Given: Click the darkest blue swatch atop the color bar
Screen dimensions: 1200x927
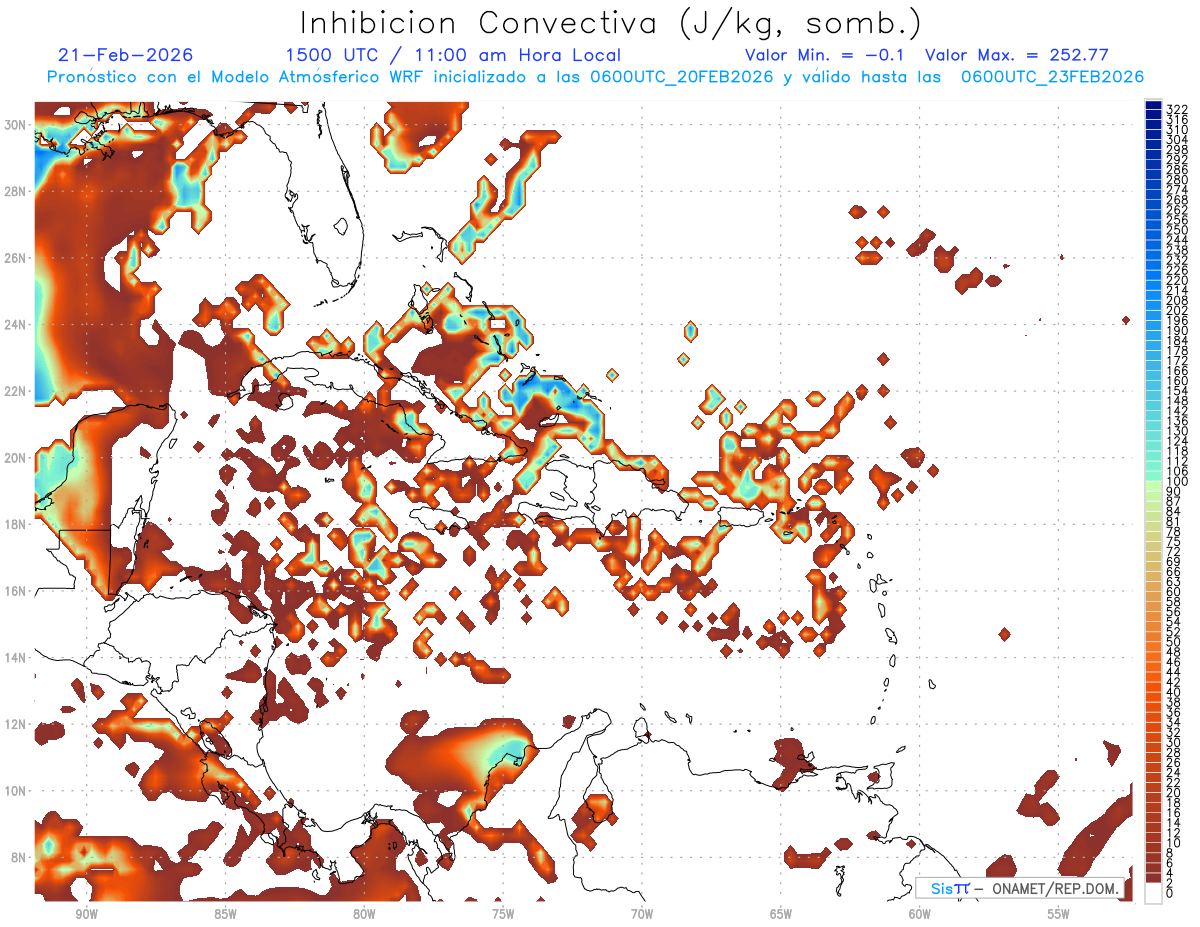Looking at the screenshot, I should click(x=1153, y=106).
